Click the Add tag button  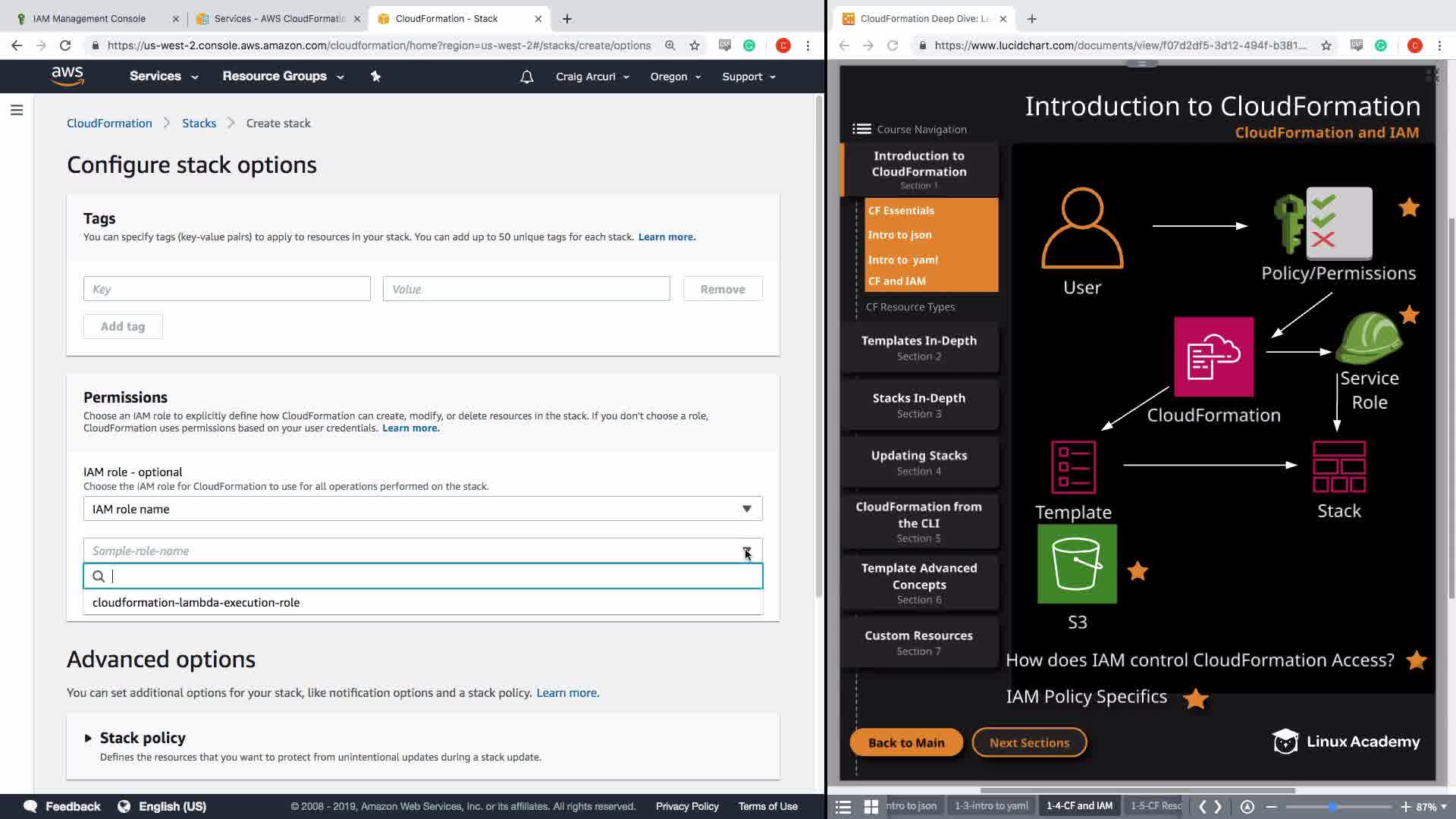(x=123, y=326)
